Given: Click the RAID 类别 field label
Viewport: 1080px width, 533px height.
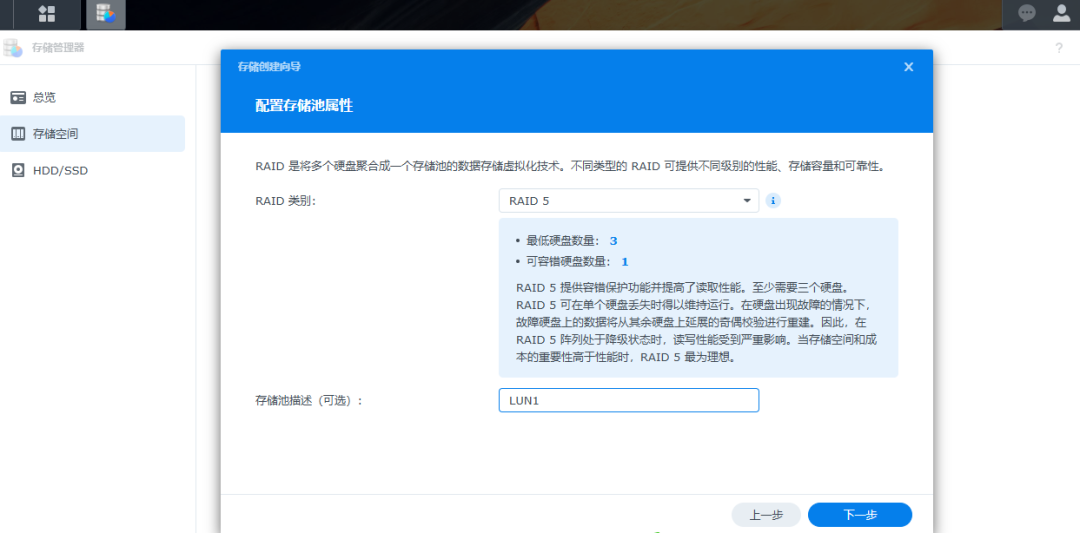Looking at the screenshot, I should pos(286,201).
